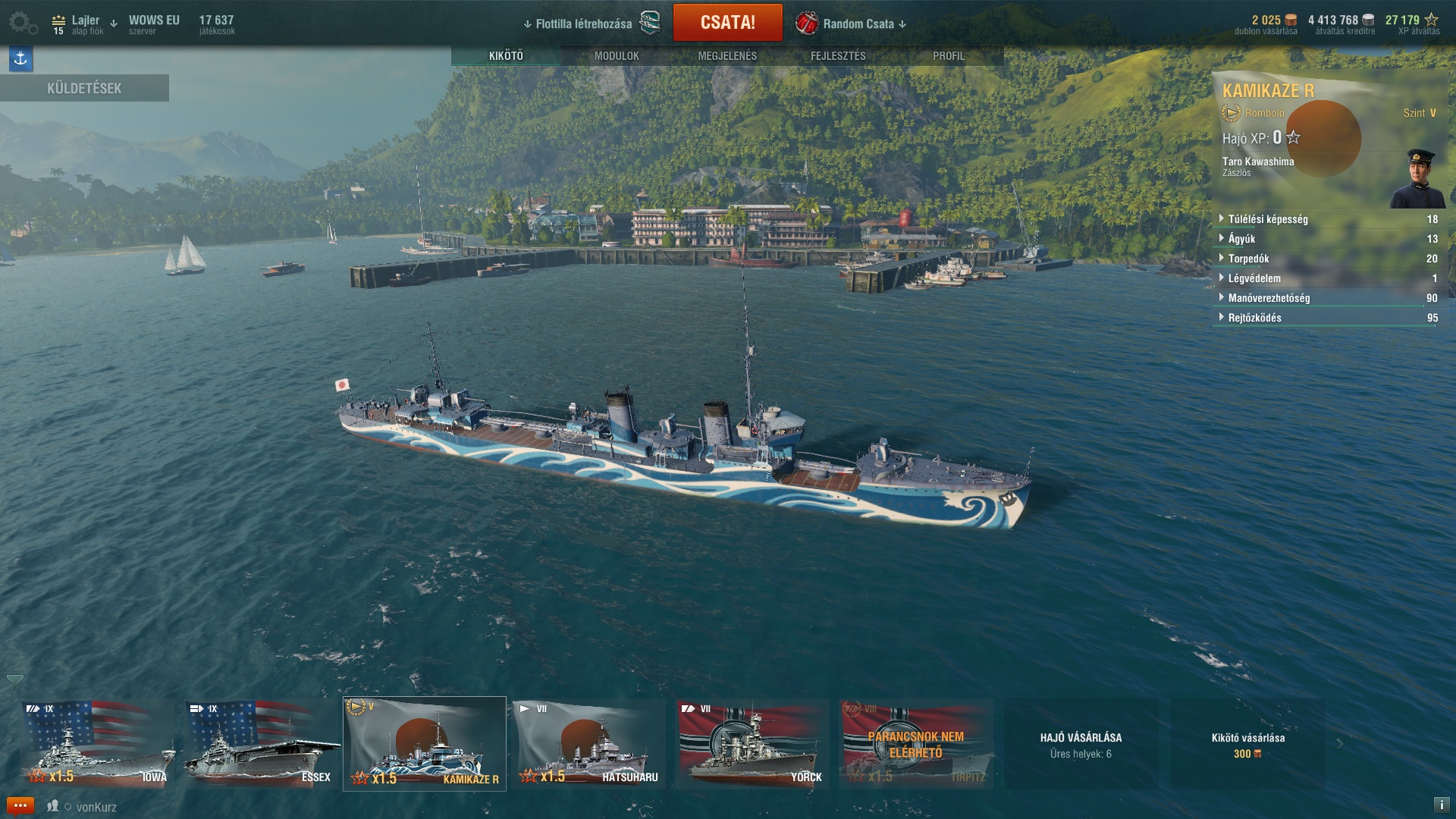The height and width of the screenshot is (819, 1456).
Task: Open the chat bubble icon
Action: point(20,805)
